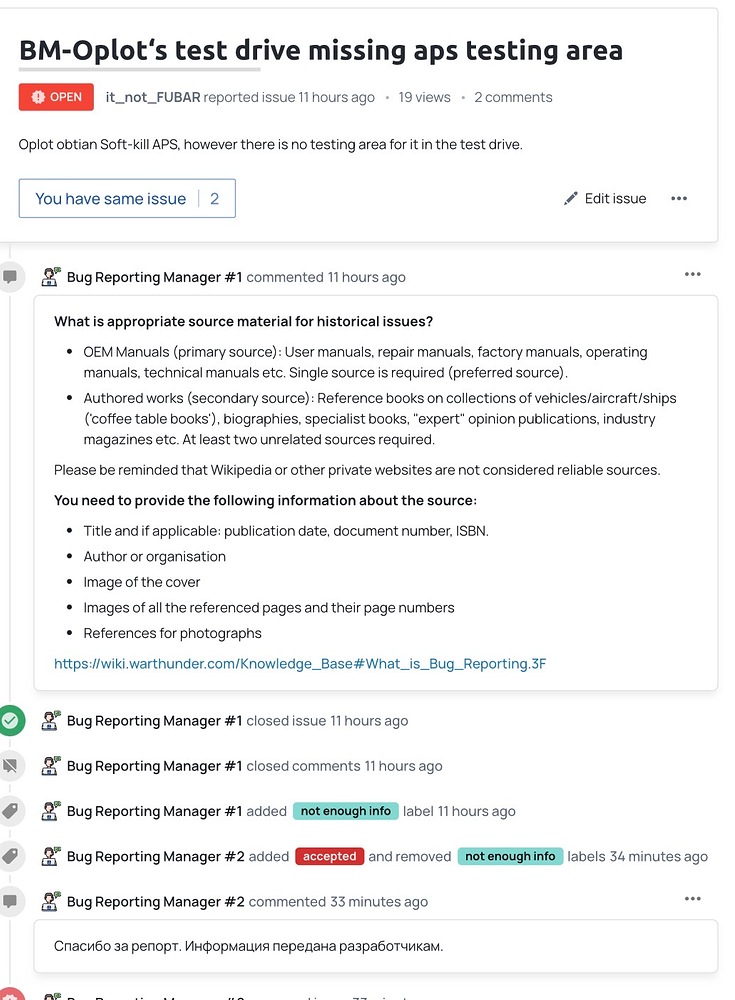Click the red OPEN status badge
Image resolution: width=735 pixels, height=1000 pixels.
point(56,97)
